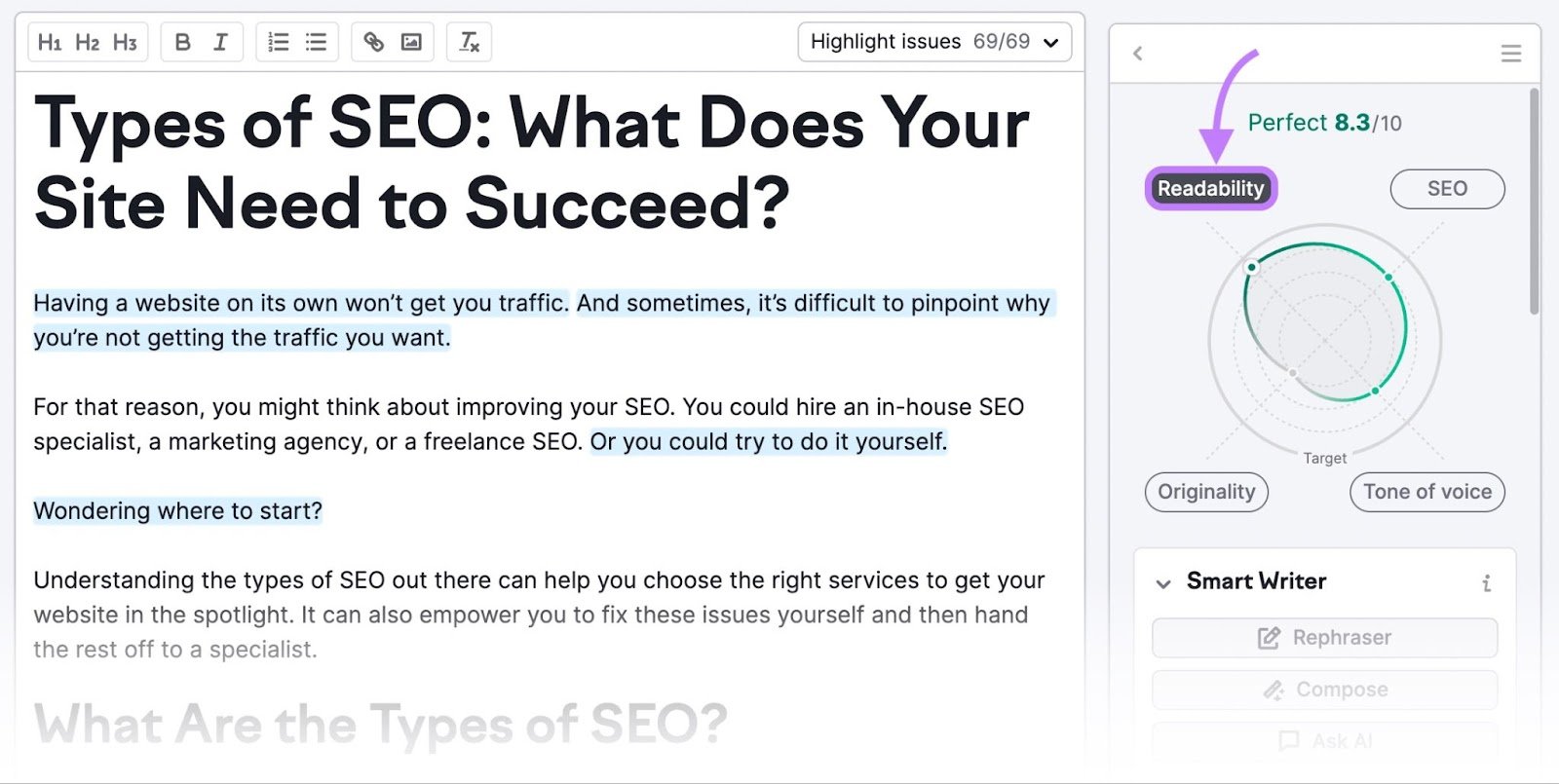Collapse the Smart Writer section
Screen dimensions: 1559x784
pos(1163,582)
